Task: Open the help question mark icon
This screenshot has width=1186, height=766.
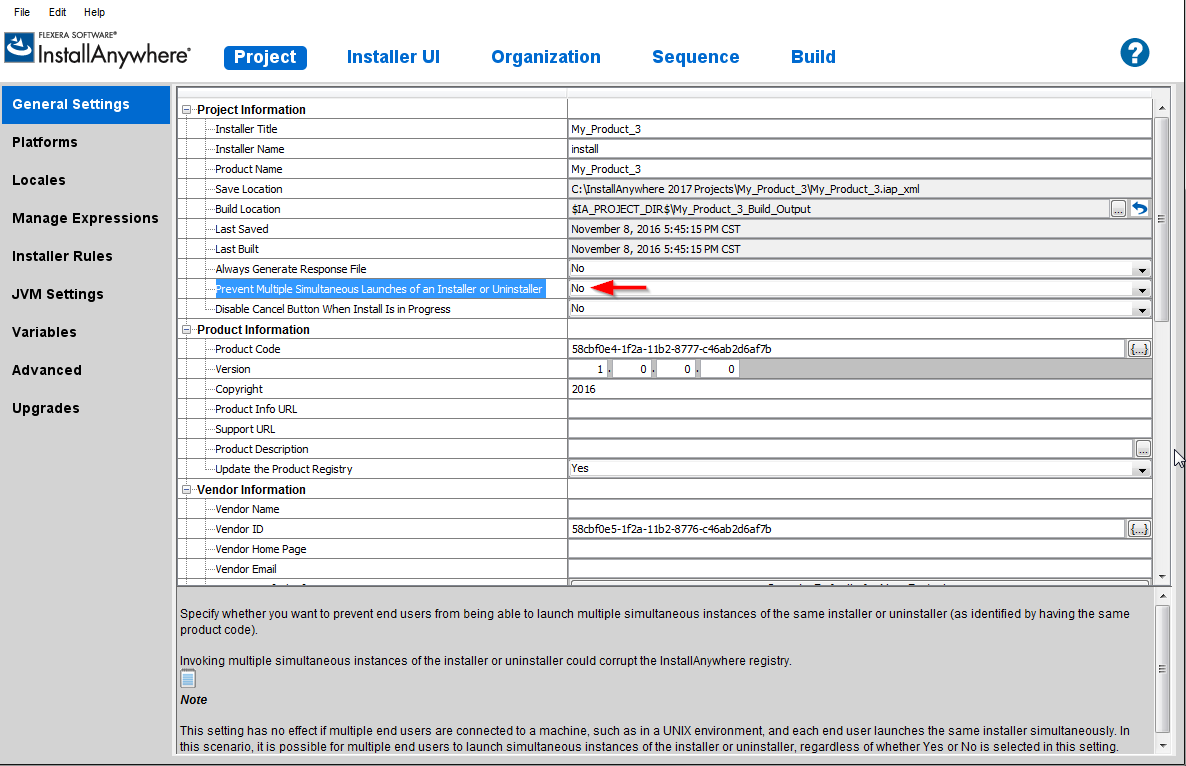Action: tap(1134, 53)
